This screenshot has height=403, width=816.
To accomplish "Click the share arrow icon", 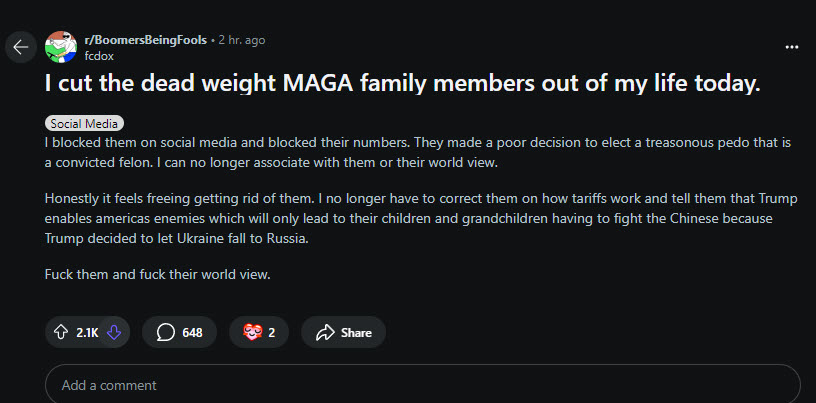I will pos(324,333).
